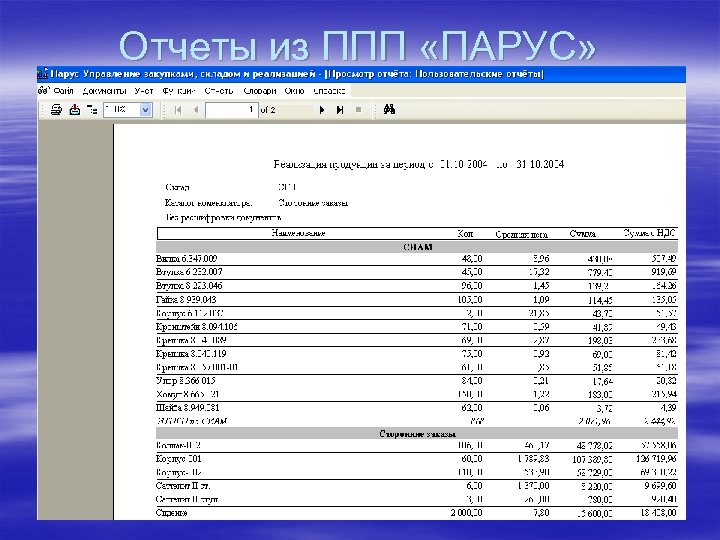Click the Parus application icon in title bar

coord(43,73)
